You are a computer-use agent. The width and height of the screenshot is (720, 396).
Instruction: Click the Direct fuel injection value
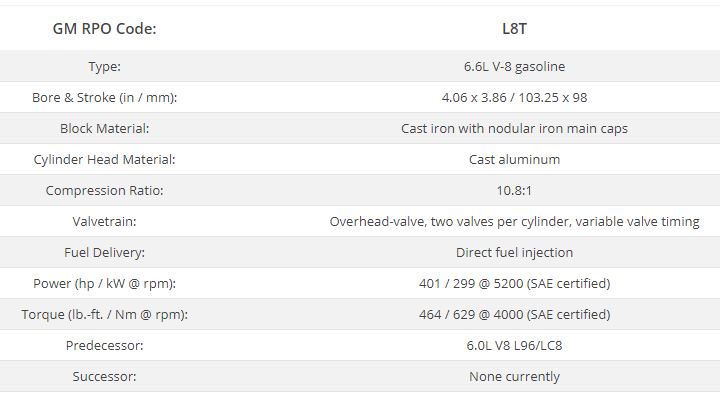tap(514, 252)
